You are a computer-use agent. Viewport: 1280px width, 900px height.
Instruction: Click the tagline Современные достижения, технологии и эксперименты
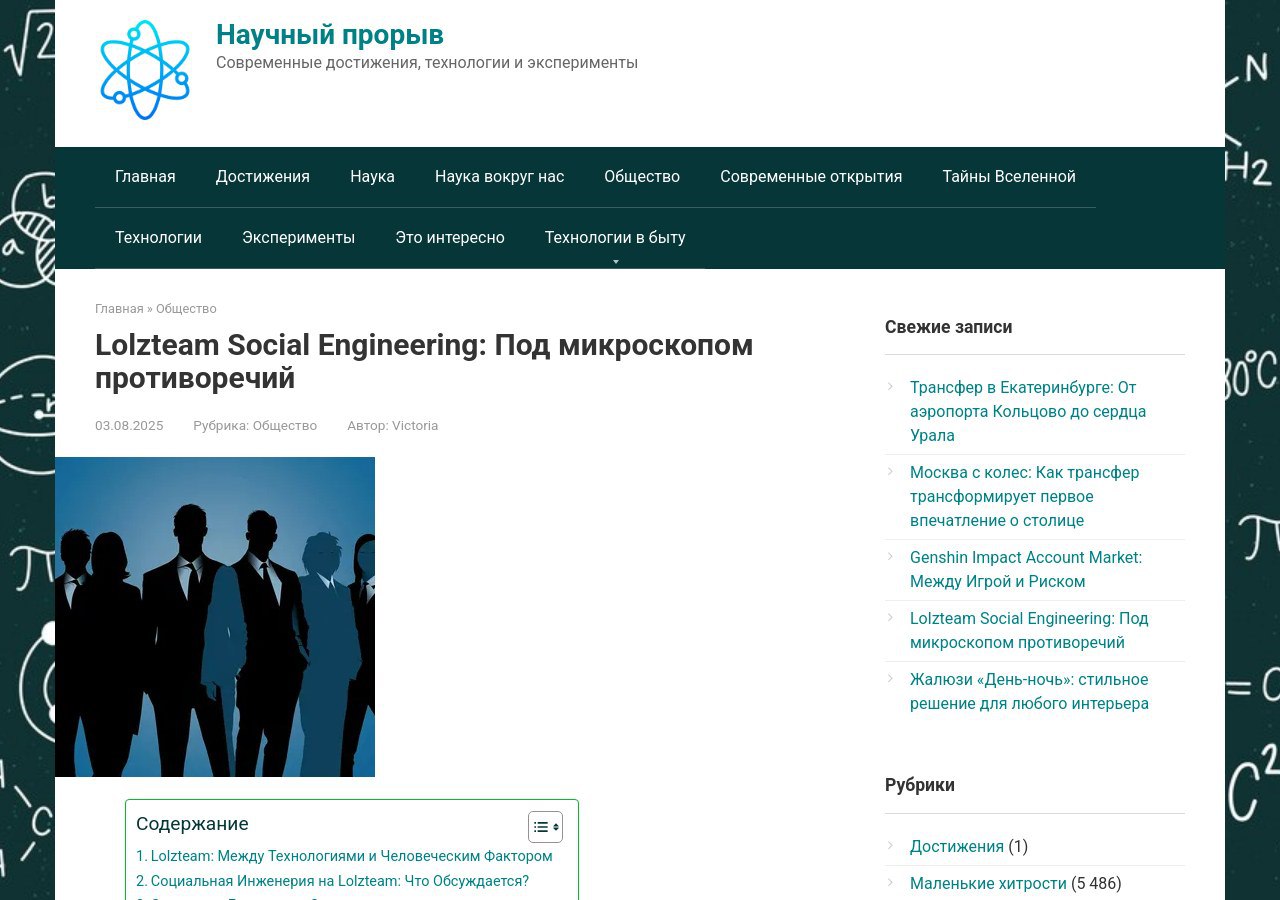pos(427,63)
